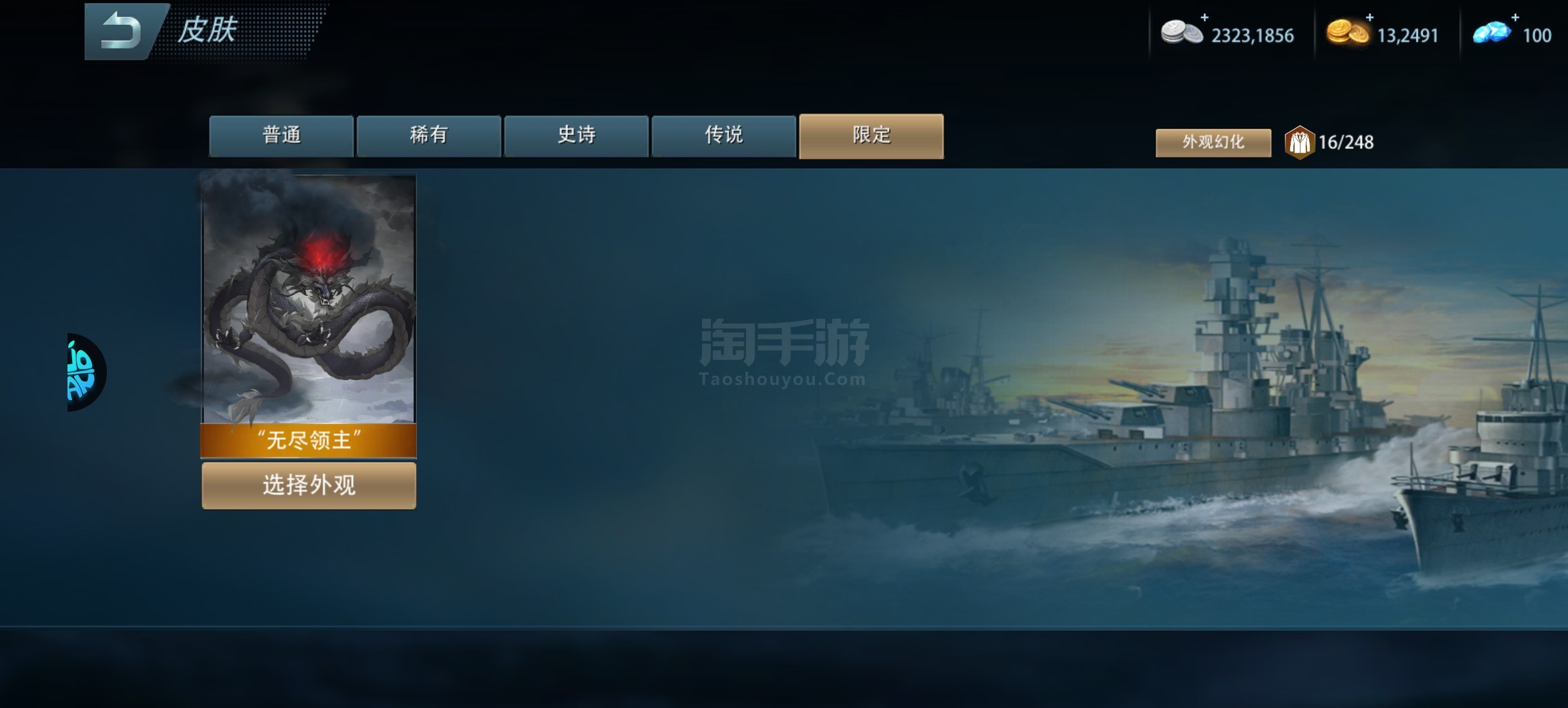
Task: Tap the 16/248 skin count
Action: click(1346, 142)
